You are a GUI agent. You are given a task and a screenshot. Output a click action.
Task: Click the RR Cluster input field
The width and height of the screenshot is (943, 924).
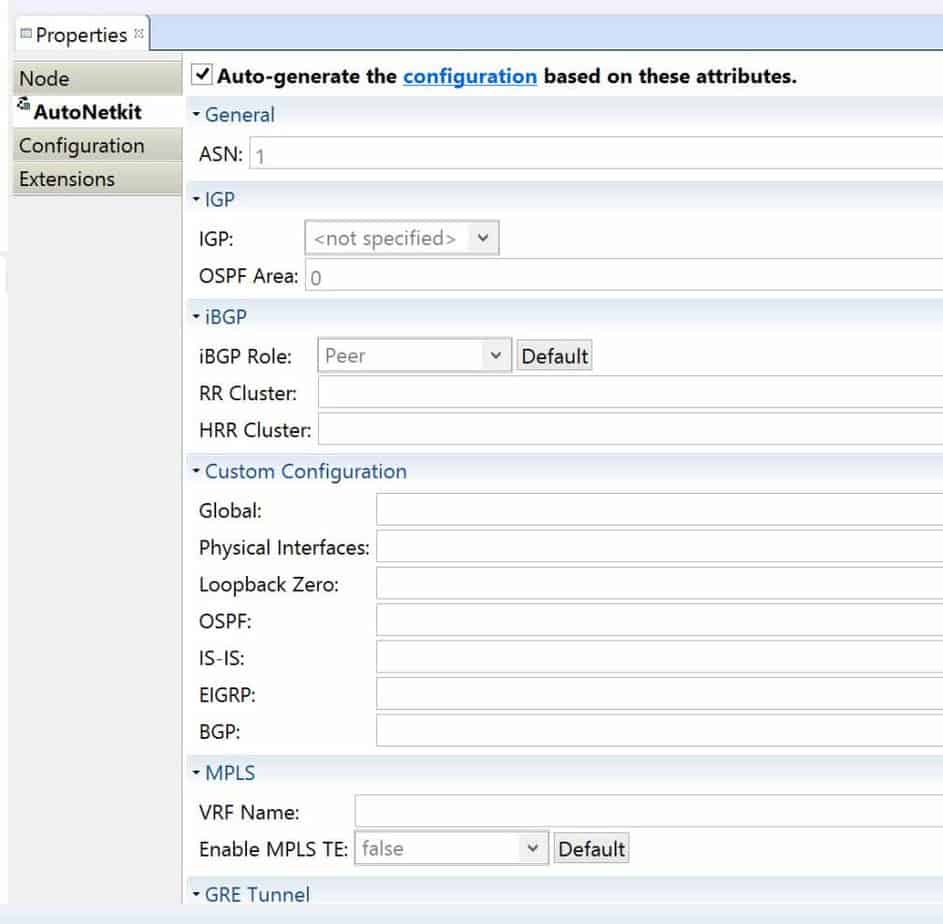coord(630,393)
